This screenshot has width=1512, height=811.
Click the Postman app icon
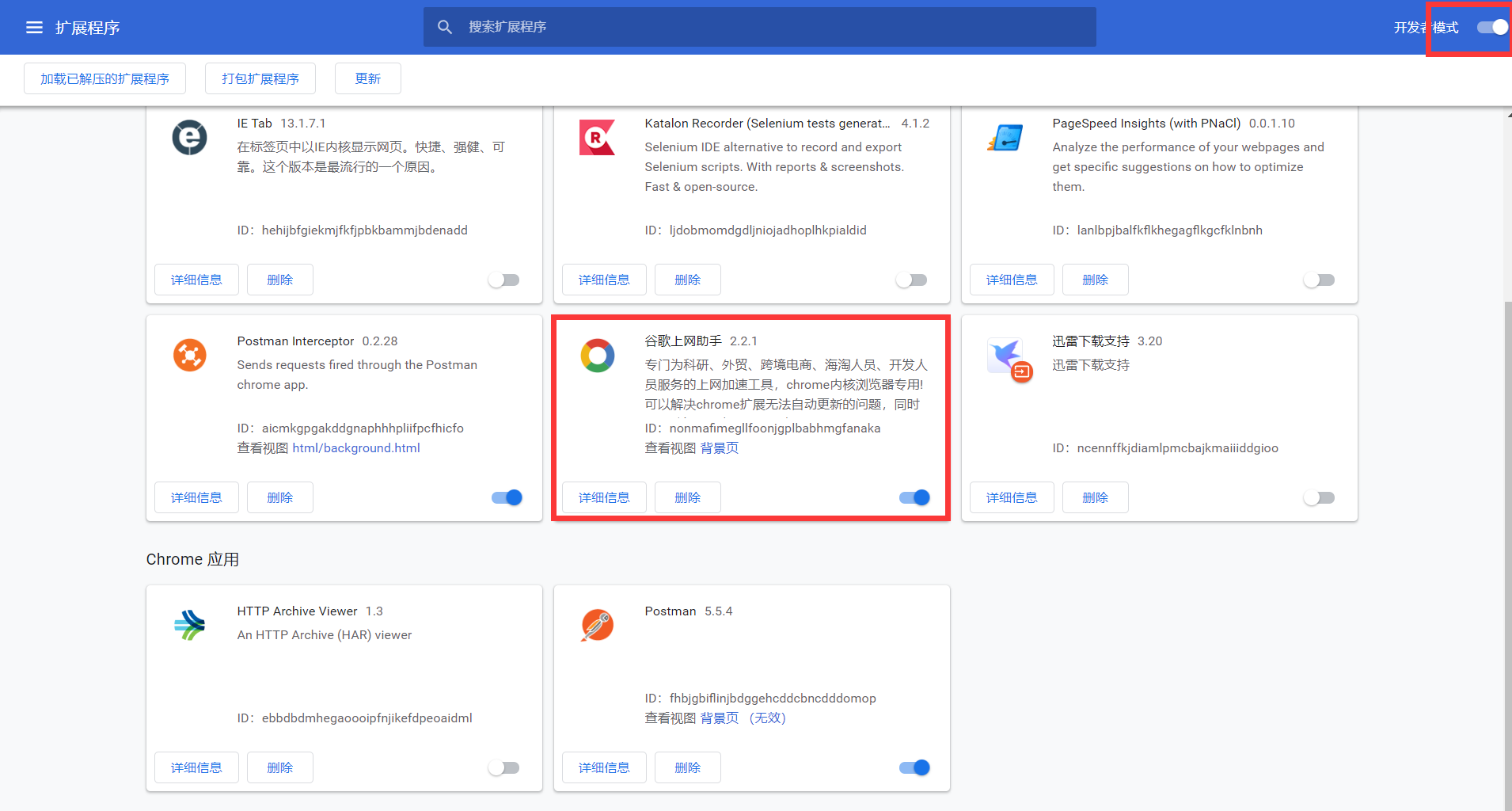598,625
